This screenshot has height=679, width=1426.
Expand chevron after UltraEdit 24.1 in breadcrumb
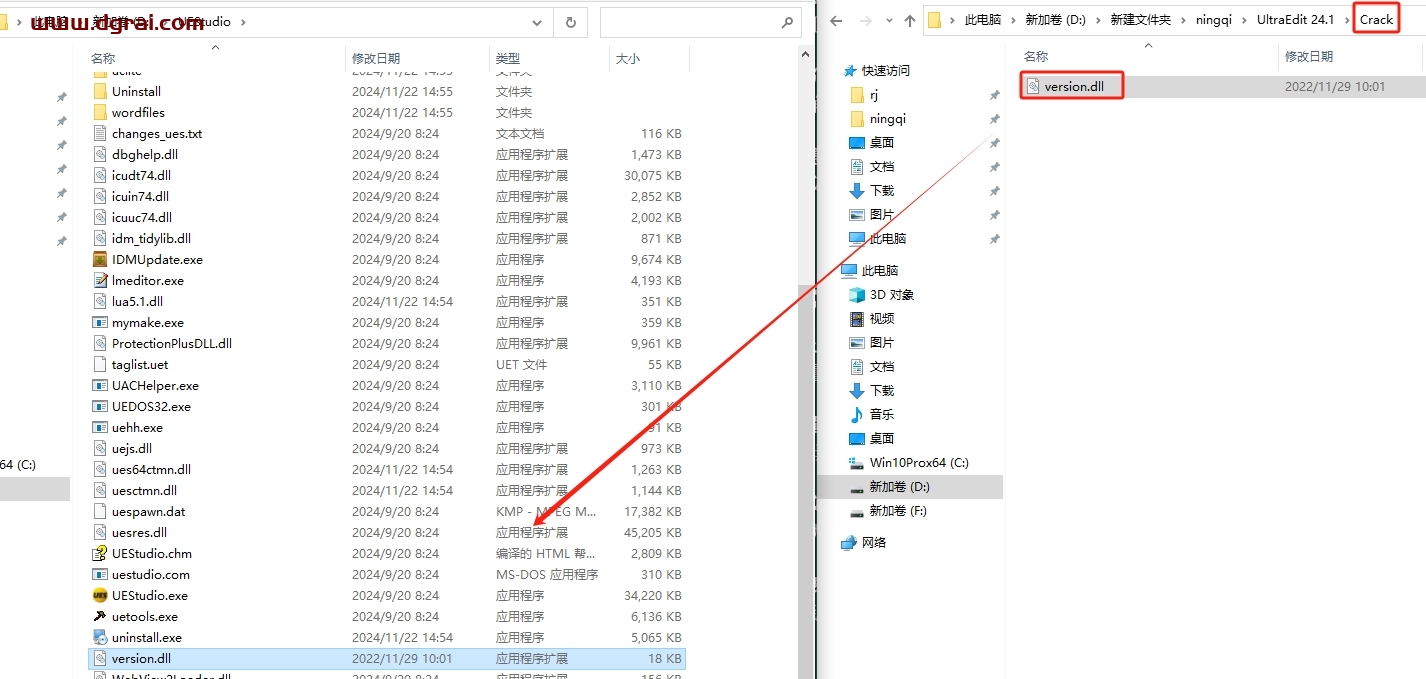coord(1345,20)
